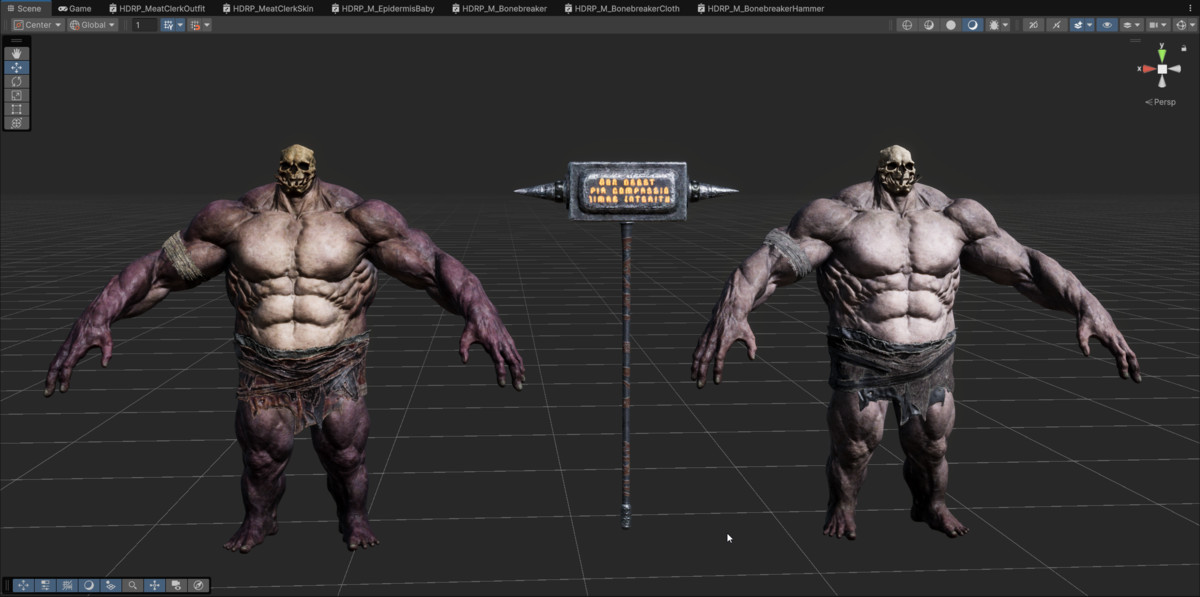Toggle grid snapping magnet button

coord(195,25)
